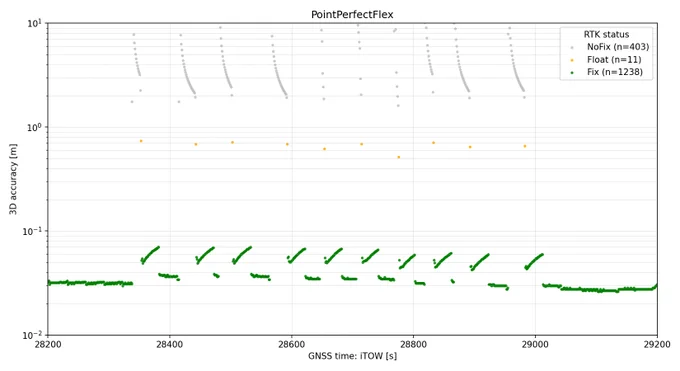Click the 29000 x-axis tick label
This screenshot has width=680, height=371.
click(535, 345)
